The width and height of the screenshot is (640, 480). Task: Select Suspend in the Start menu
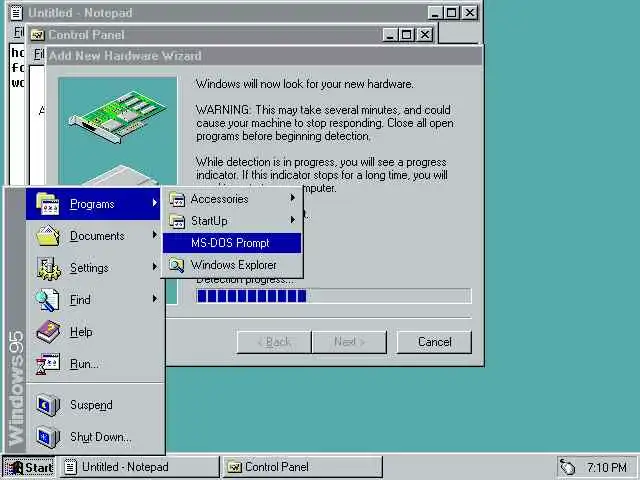click(93, 405)
